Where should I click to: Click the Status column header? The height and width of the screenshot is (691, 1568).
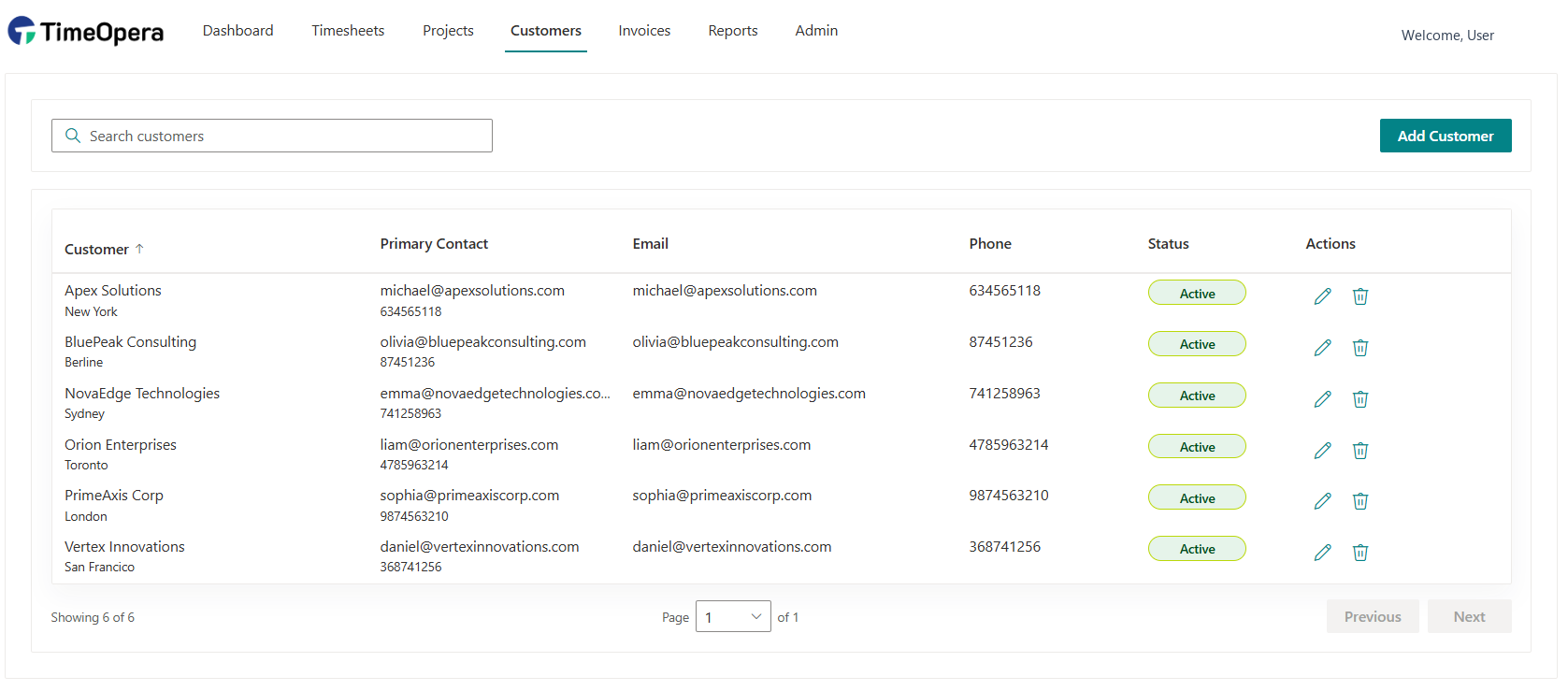point(1169,244)
